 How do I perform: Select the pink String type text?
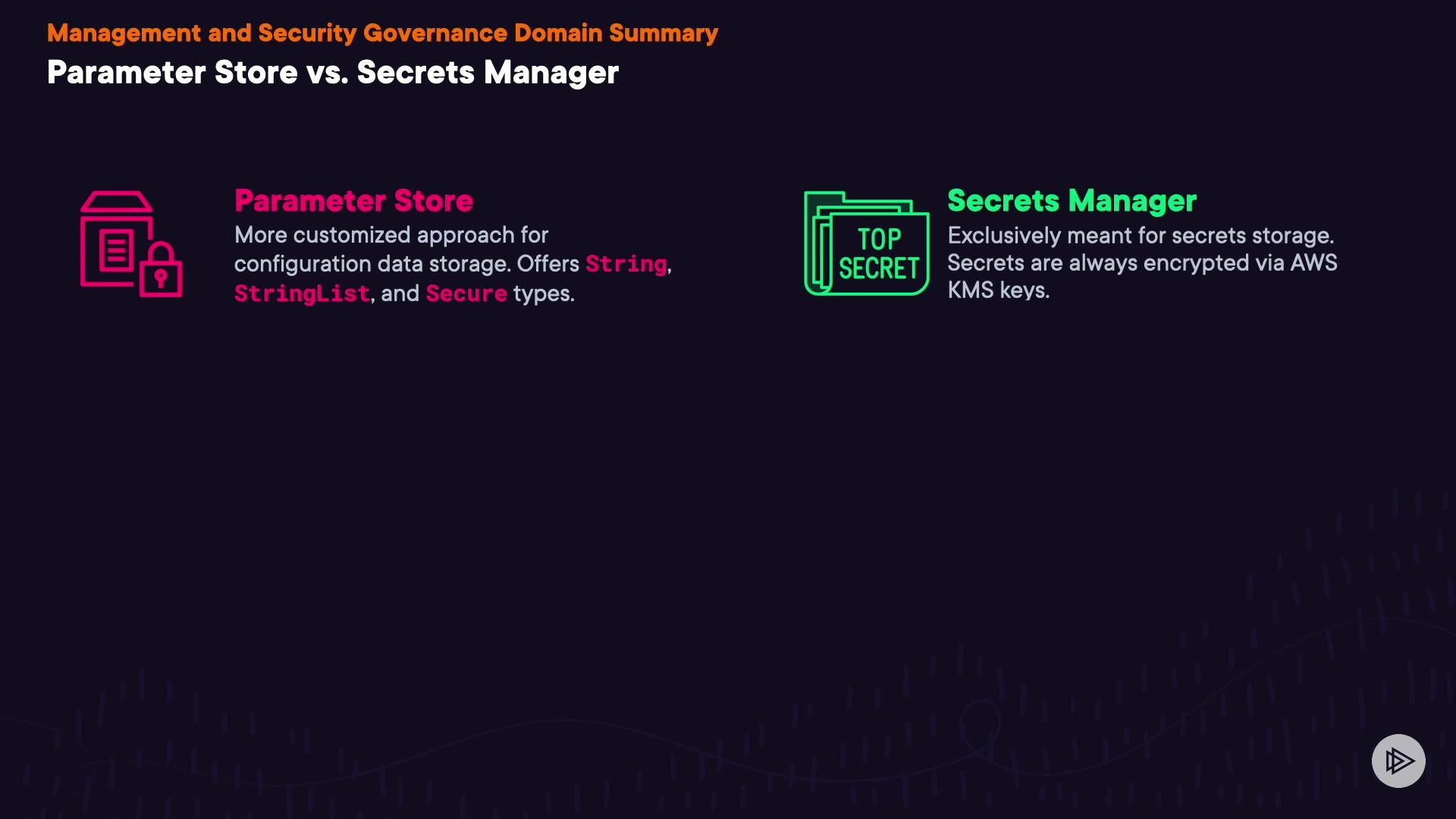click(x=626, y=264)
